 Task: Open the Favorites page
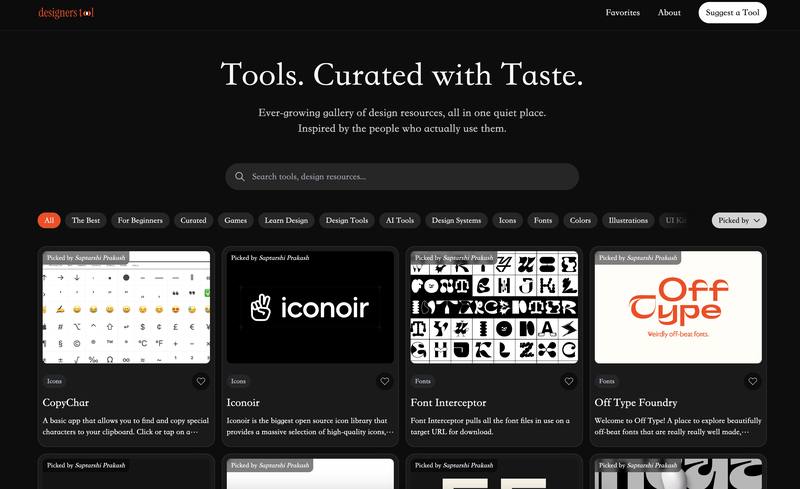[622, 13]
